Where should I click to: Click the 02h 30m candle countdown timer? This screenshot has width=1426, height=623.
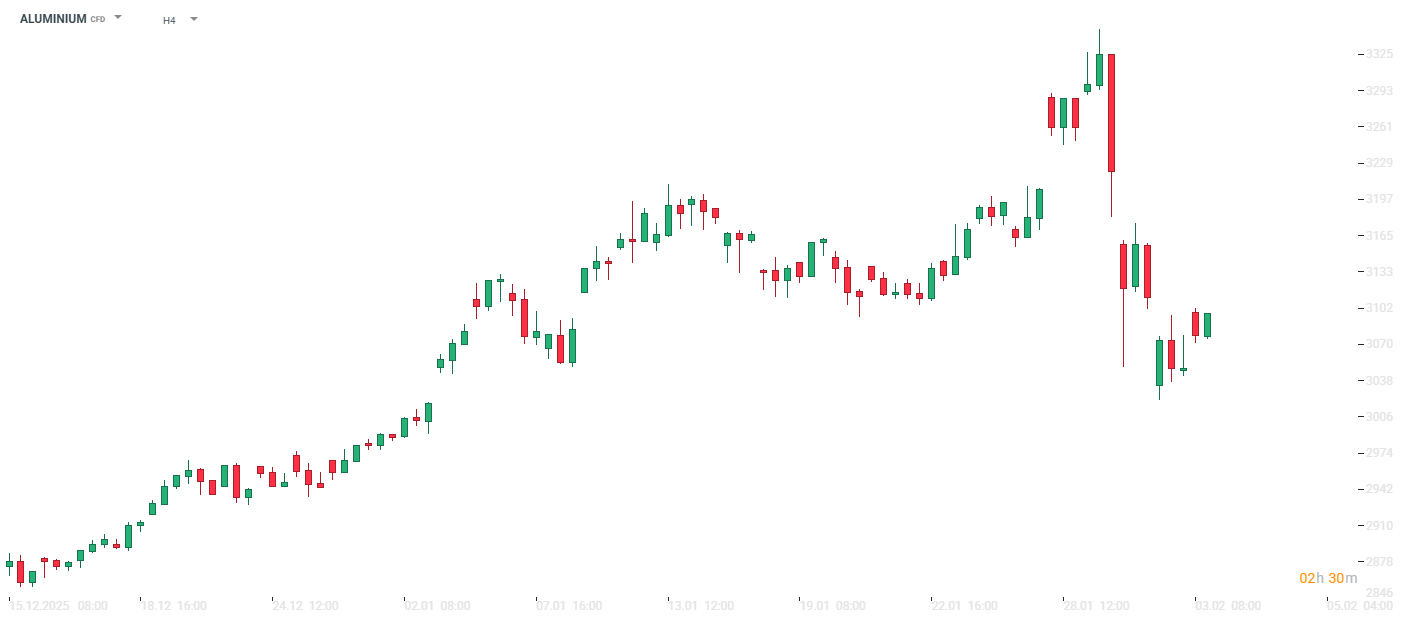click(x=1328, y=578)
